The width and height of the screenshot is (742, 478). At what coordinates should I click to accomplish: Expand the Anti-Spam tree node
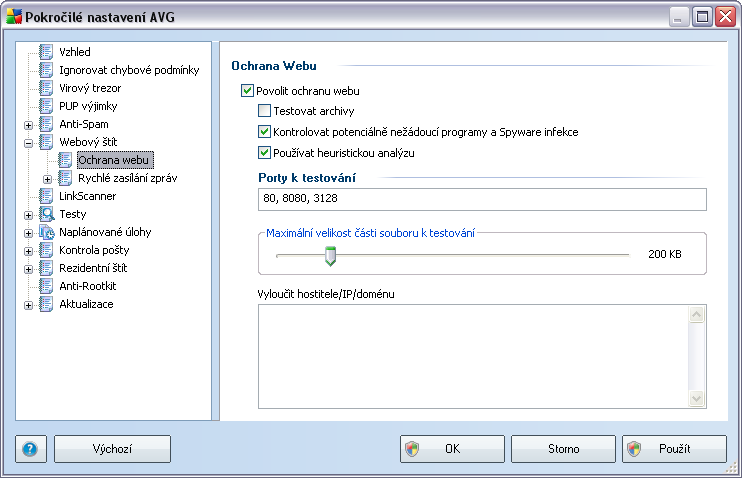pyautogui.click(x=28, y=125)
